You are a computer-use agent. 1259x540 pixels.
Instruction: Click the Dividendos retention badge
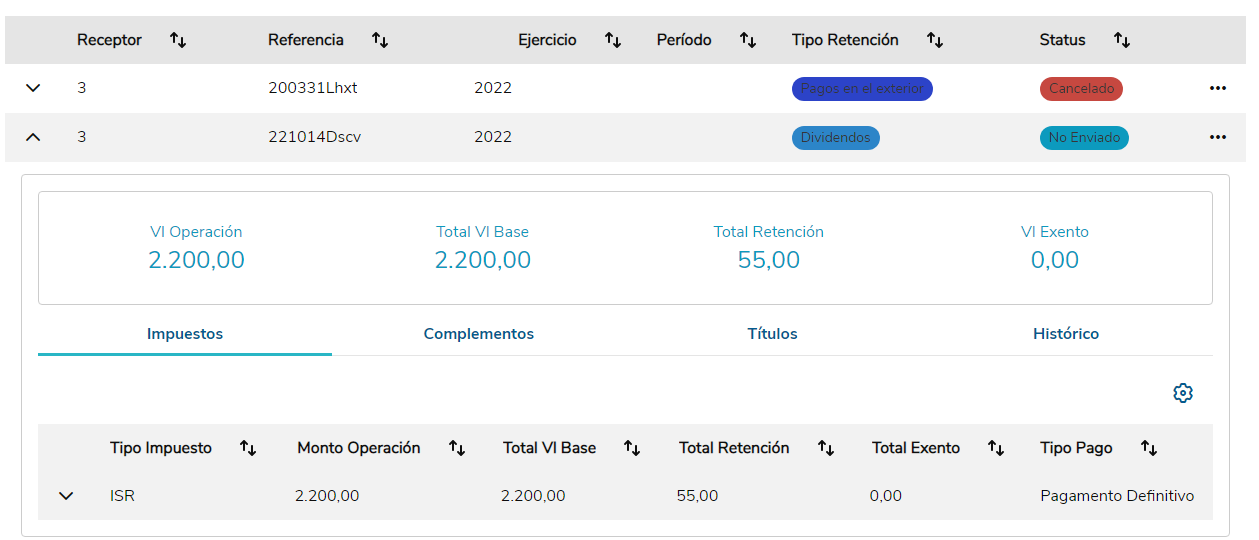click(x=836, y=137)
